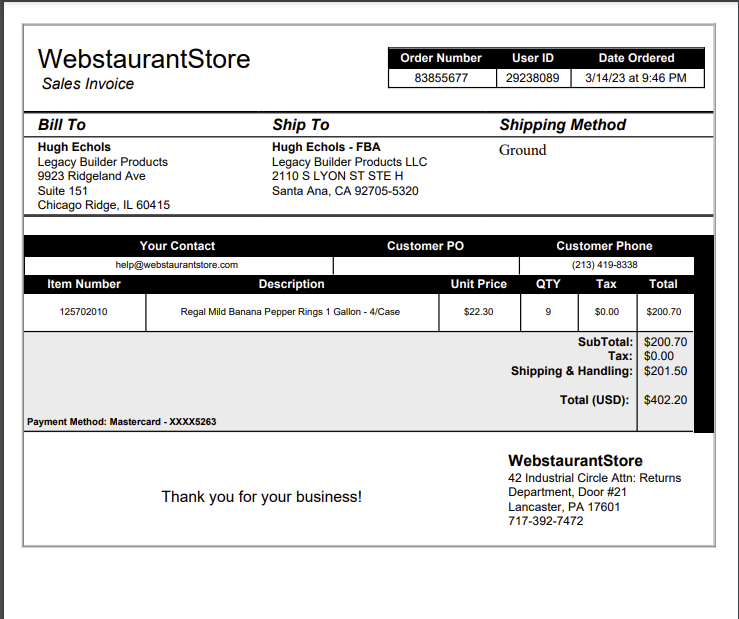739x619 pixels.
Task: Click item number 125702010
Action: [x=83, y=312]
